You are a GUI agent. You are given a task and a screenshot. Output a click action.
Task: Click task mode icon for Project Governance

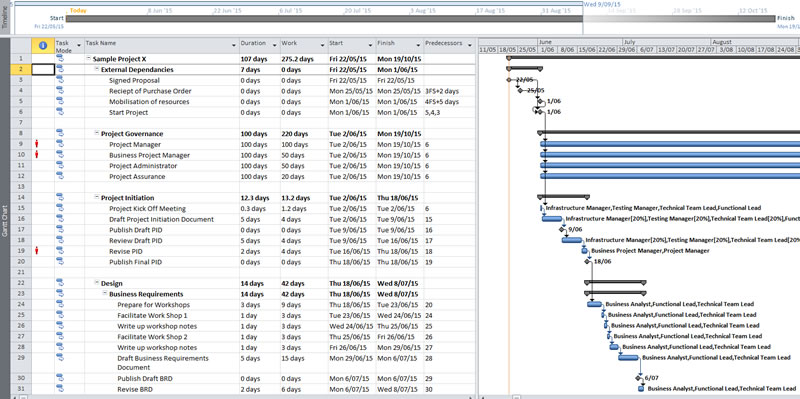point(60,134)
